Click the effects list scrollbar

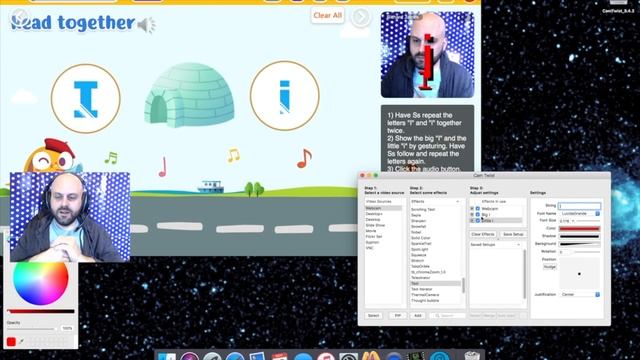tap(463, 286)
